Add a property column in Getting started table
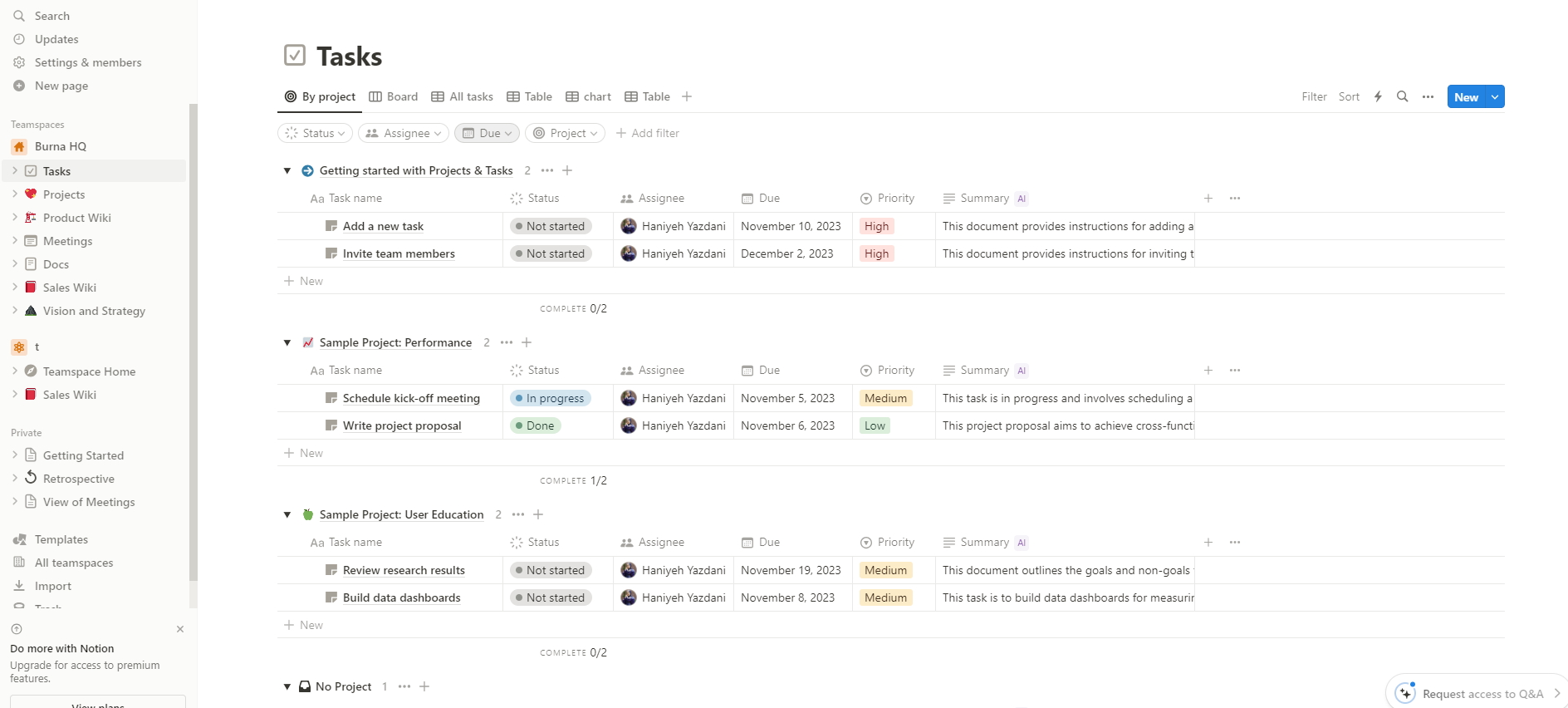Screen dimensions: 1568x708 point(1208,199)
